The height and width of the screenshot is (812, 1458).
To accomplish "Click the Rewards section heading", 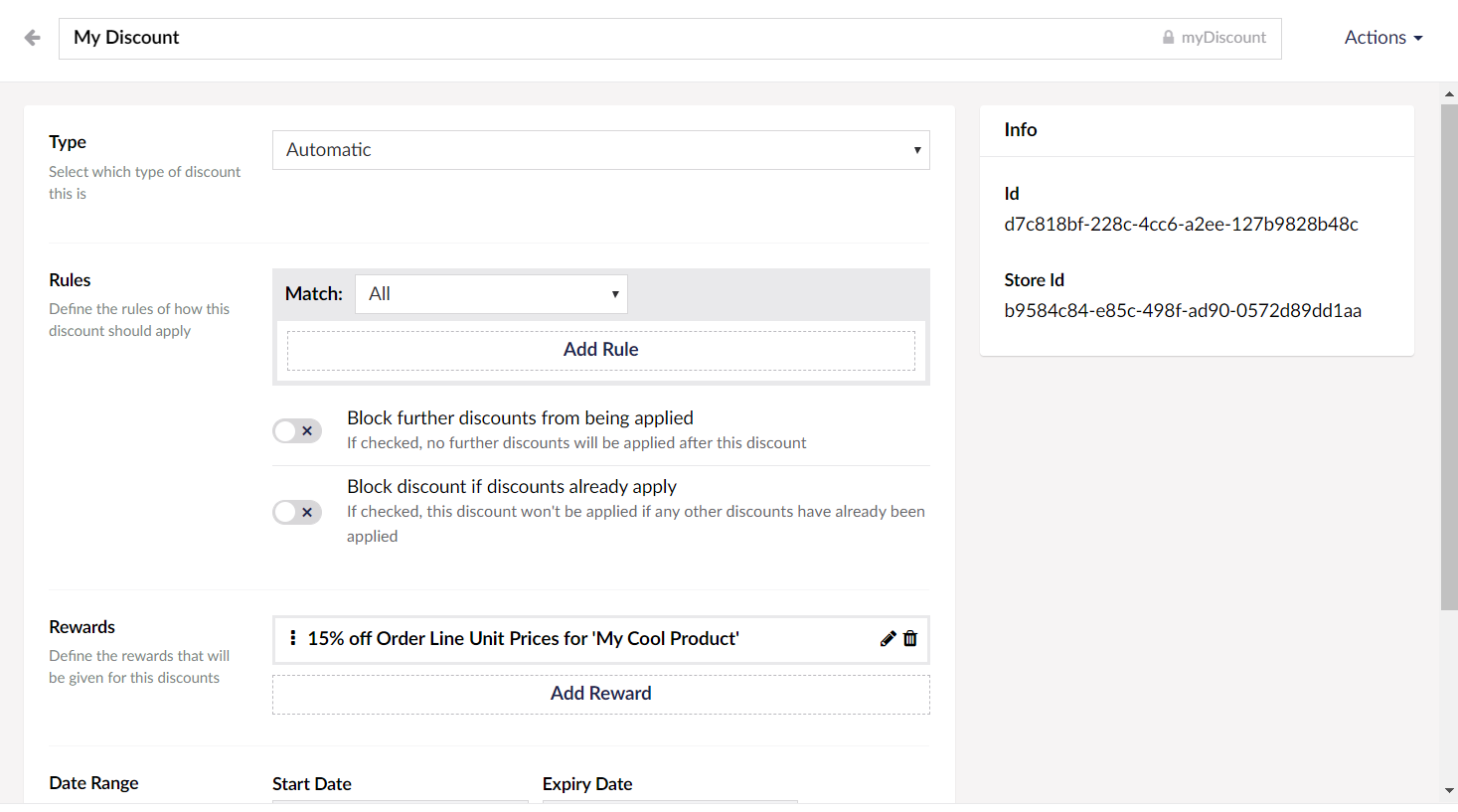I will [x=81, y=627].
